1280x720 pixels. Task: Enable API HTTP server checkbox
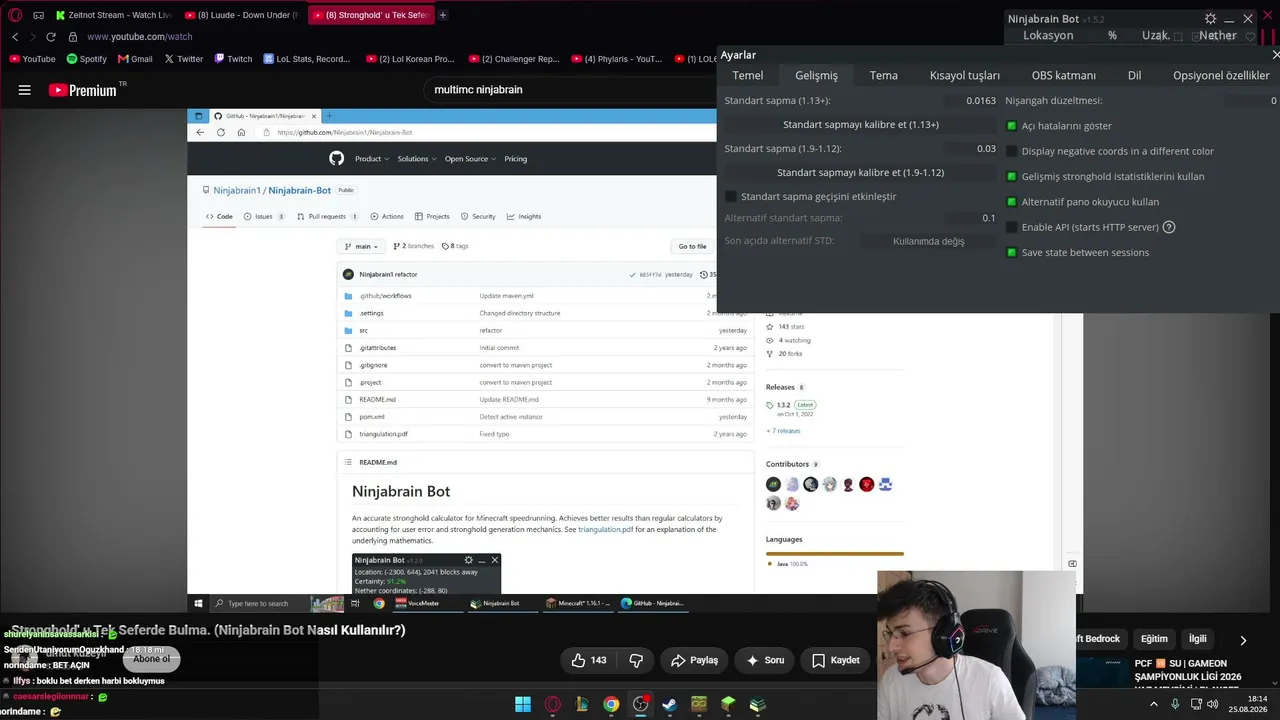(x=1012, y=227)
